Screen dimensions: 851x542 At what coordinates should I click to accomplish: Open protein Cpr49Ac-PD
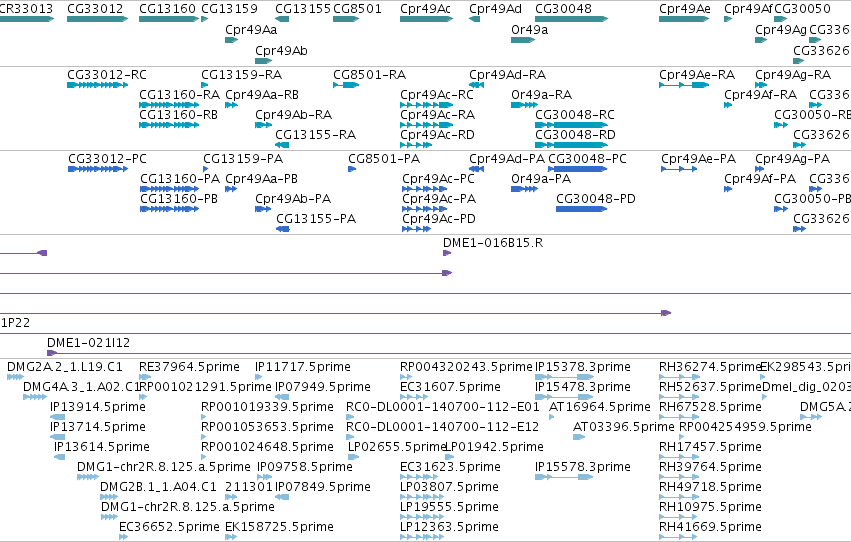pyautogui.click(x=439, y=219)
